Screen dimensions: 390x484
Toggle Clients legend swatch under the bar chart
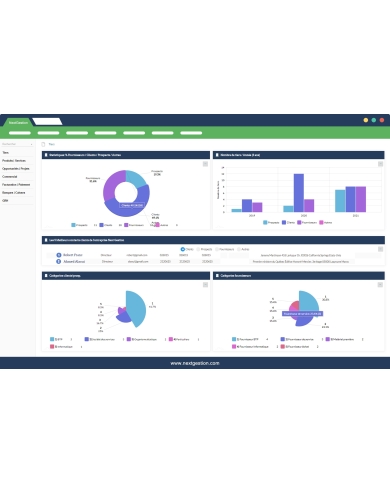point(284,222)
